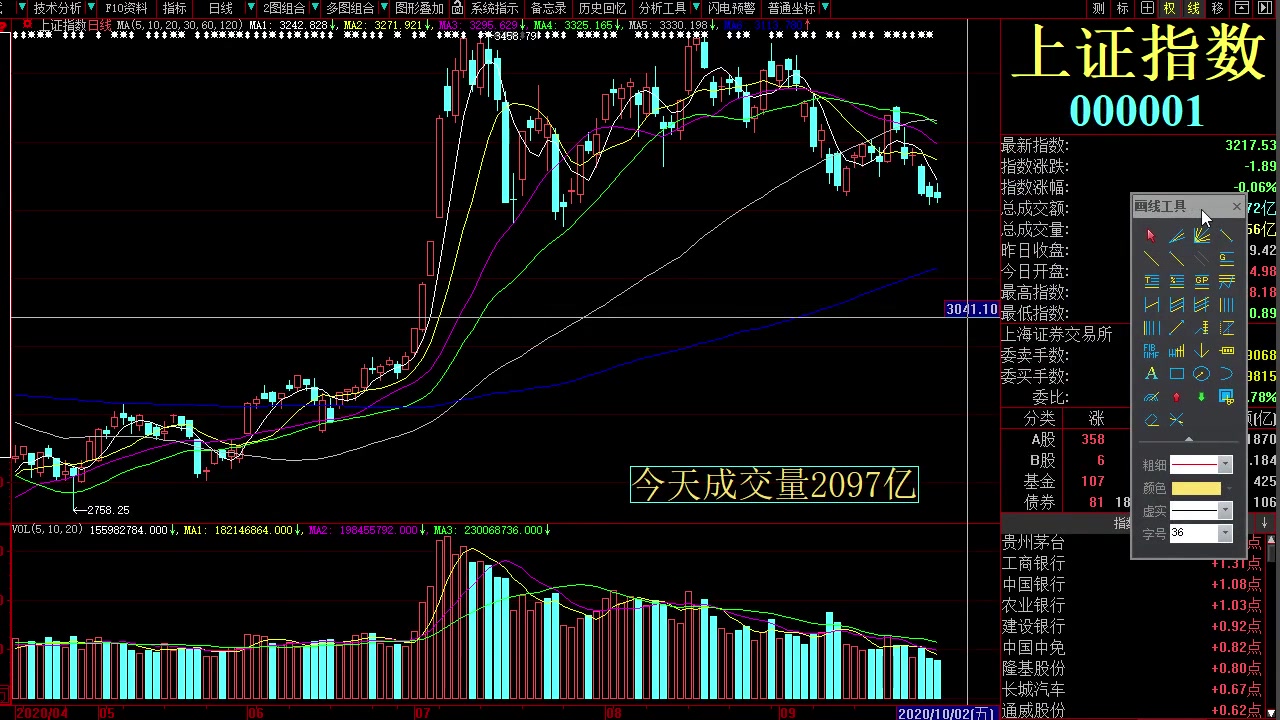Click the blue save drawings icon

[1227, 397]
